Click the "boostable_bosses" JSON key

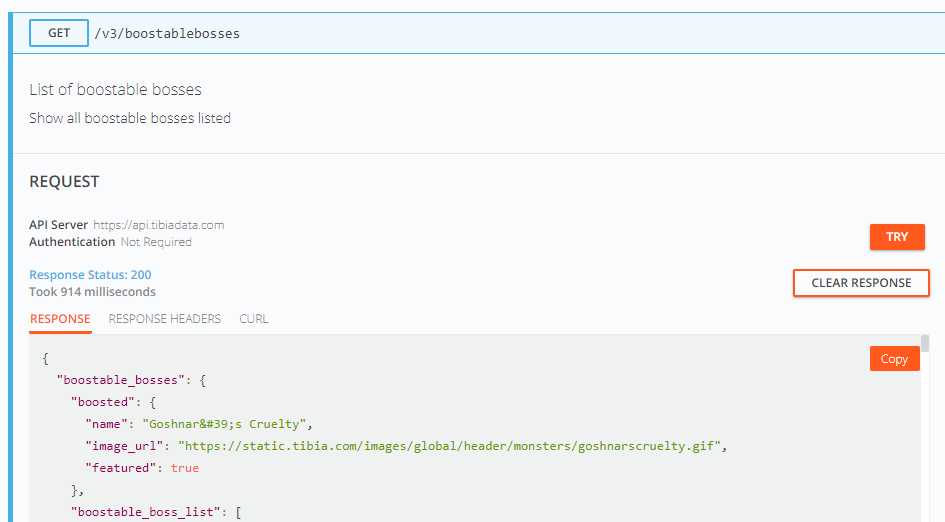[x=121, y=380]
